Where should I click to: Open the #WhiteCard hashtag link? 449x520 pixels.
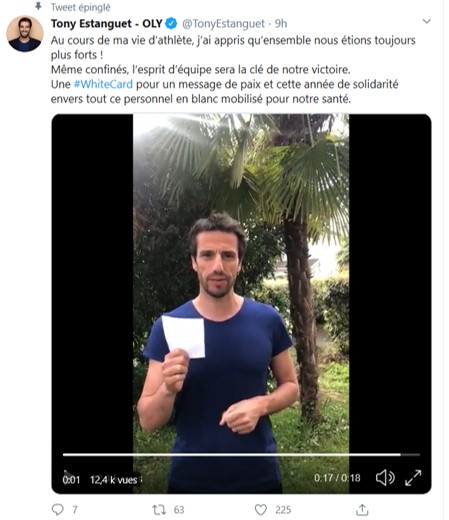(103, 84)
